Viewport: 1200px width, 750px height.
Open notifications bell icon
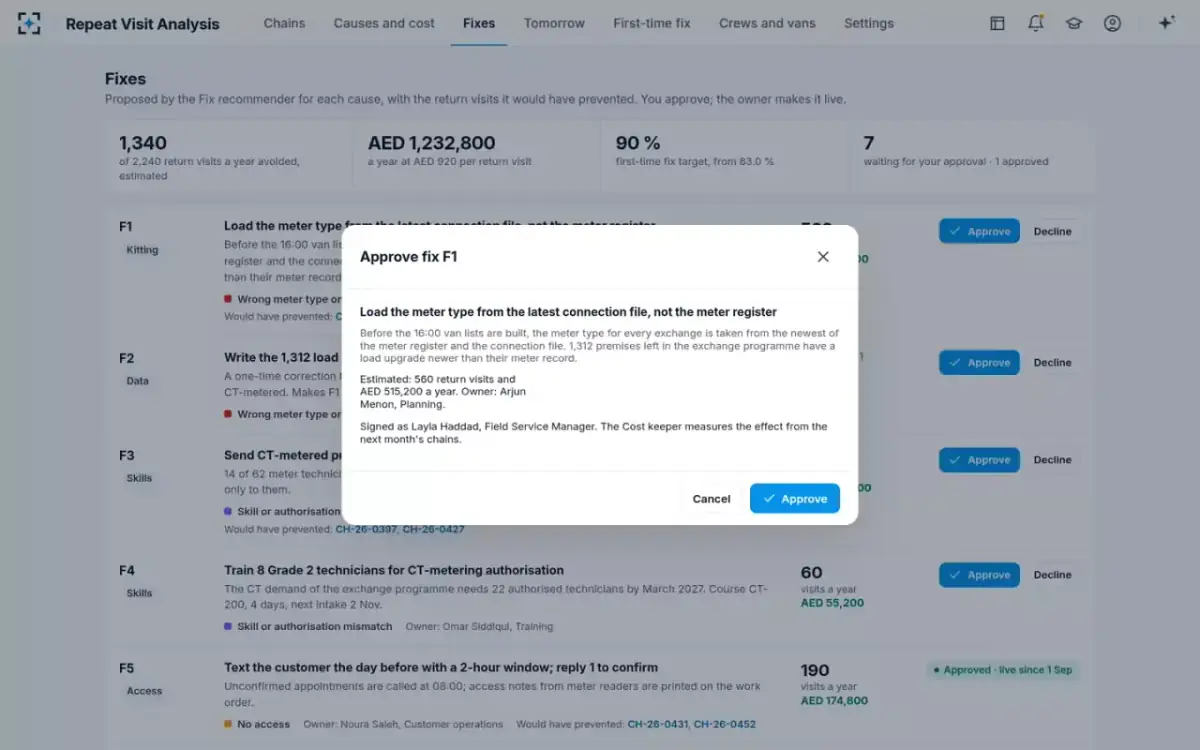1036,23
